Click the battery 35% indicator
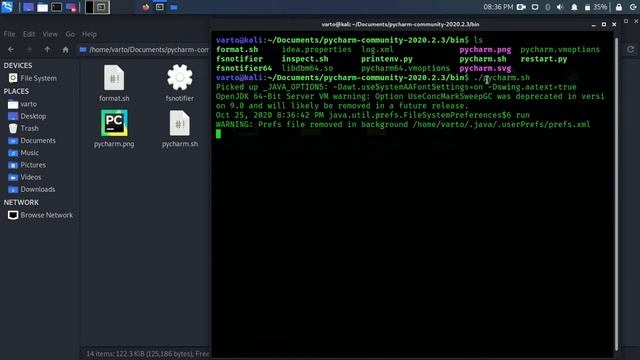 [596, 7]
